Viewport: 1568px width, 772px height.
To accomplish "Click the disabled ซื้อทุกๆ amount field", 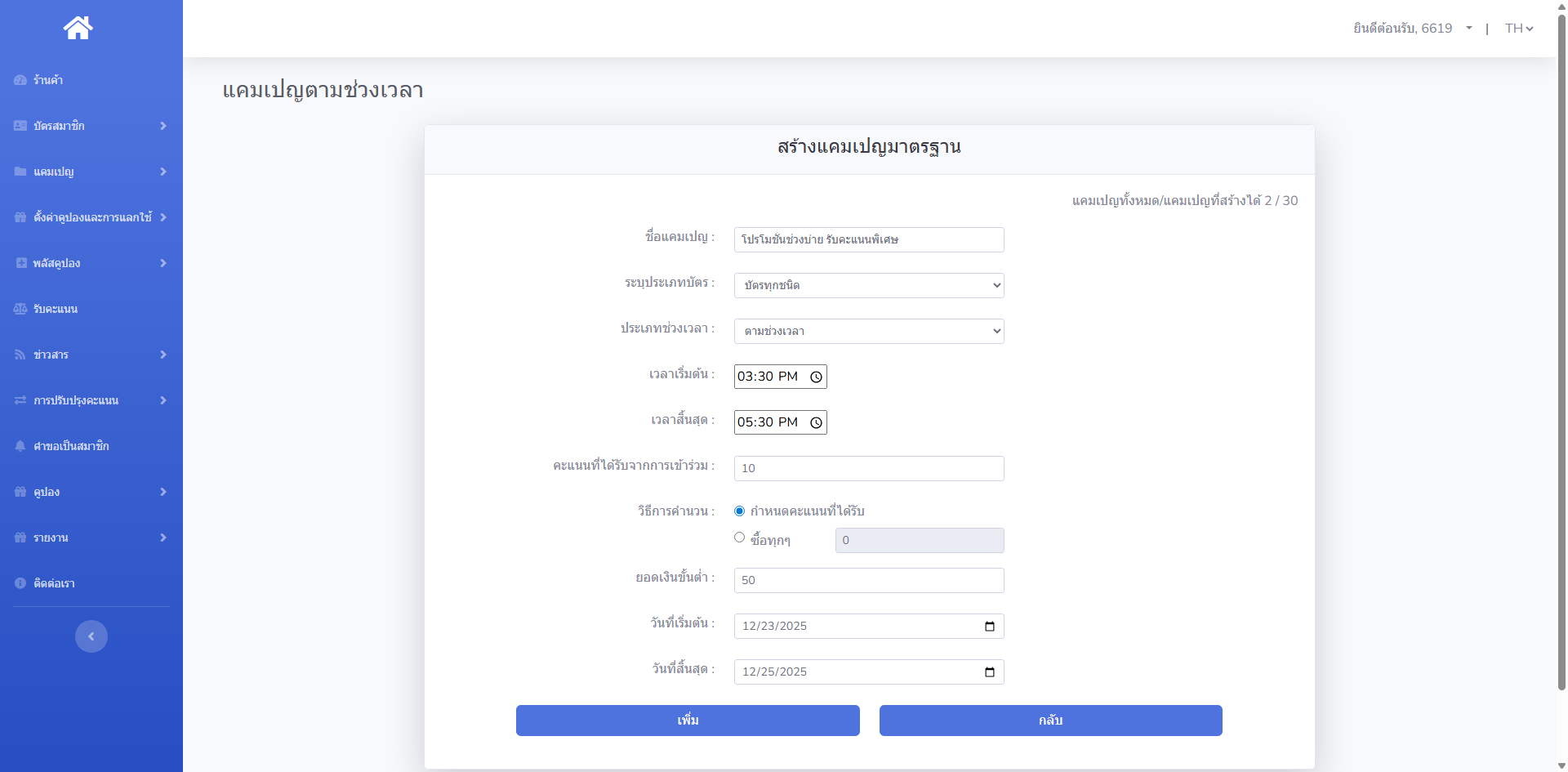I will (920, 540).
